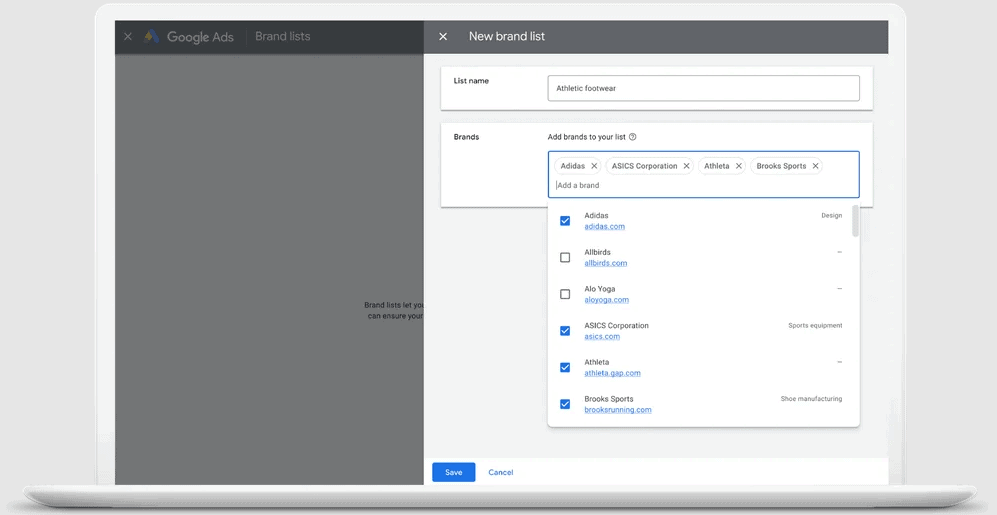Close the New brand list panel
This screenshot has width=997, height=515.
[443, 37]
